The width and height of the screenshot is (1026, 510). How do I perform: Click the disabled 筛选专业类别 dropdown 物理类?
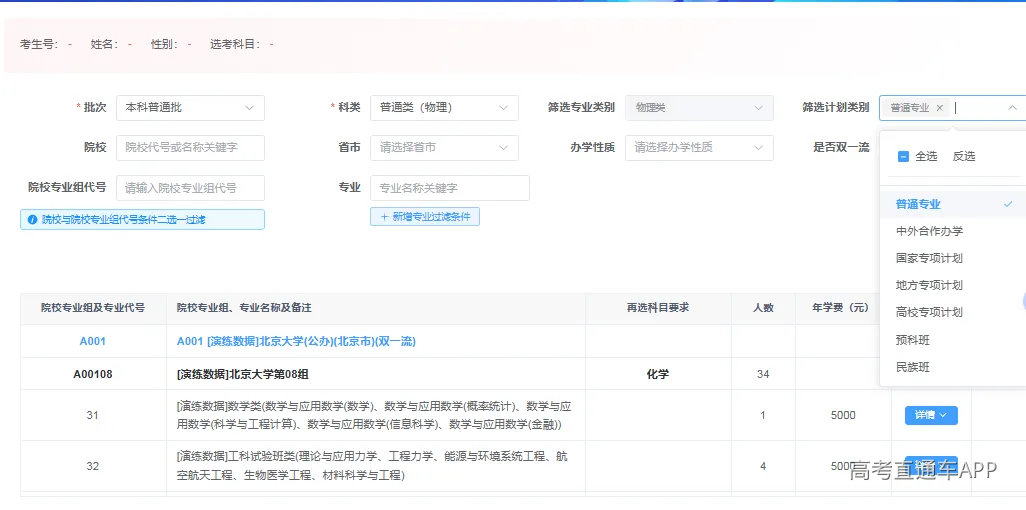[x=699, y=108]
